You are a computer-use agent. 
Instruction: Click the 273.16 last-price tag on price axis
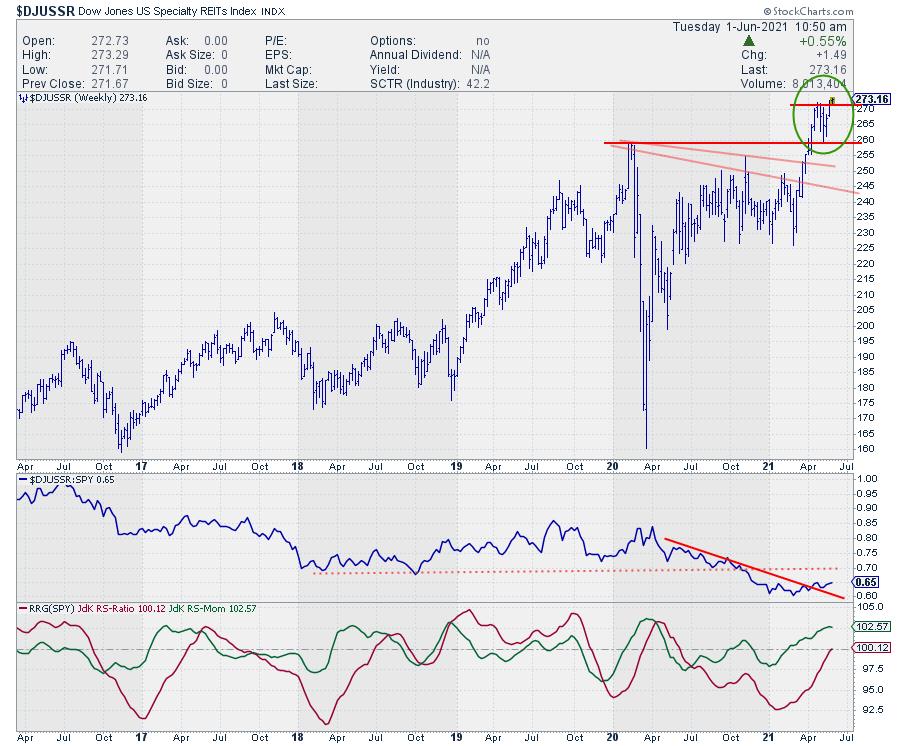coord(874,99)
